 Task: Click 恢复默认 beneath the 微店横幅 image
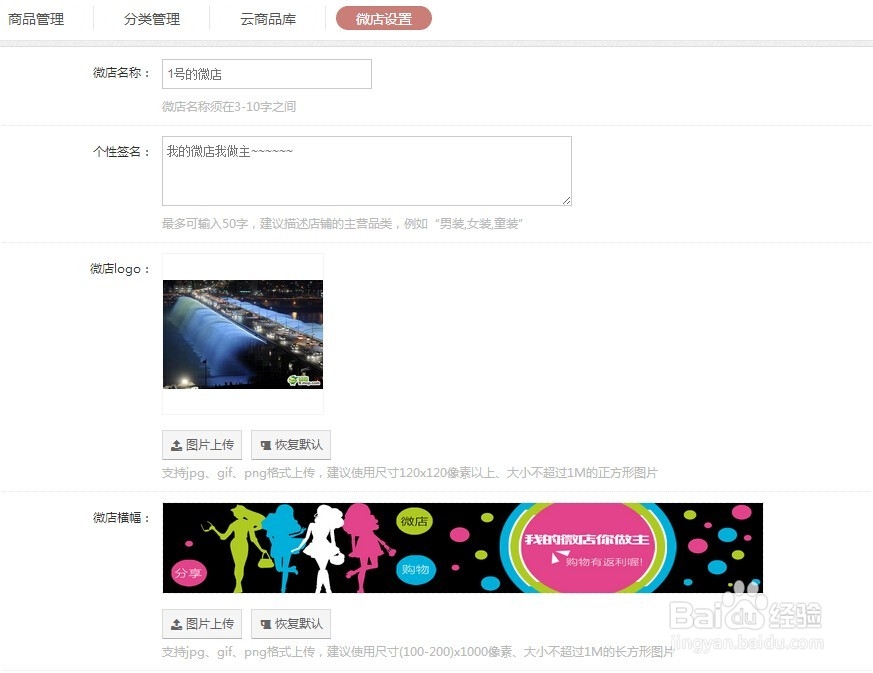point(291,623)
